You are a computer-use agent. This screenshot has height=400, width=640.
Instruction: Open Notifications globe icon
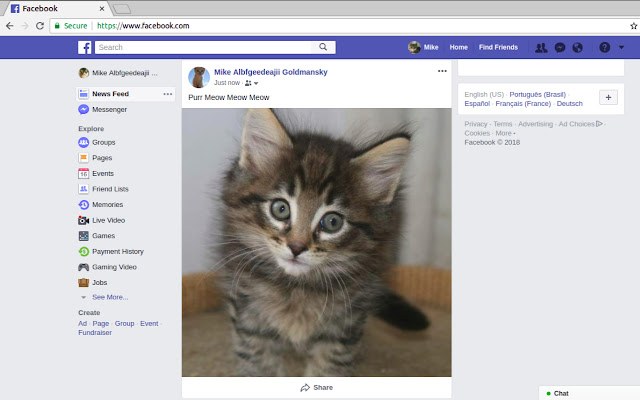(578, 47)
